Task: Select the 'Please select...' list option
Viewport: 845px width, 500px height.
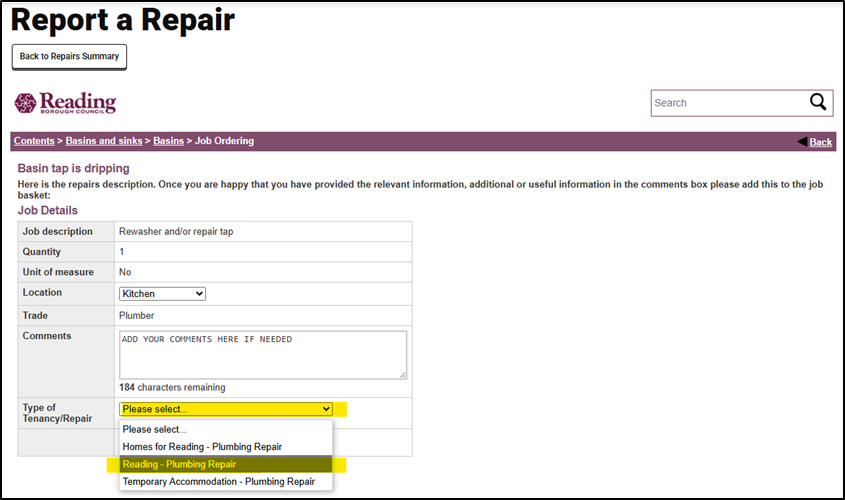Action: (226, 429)
